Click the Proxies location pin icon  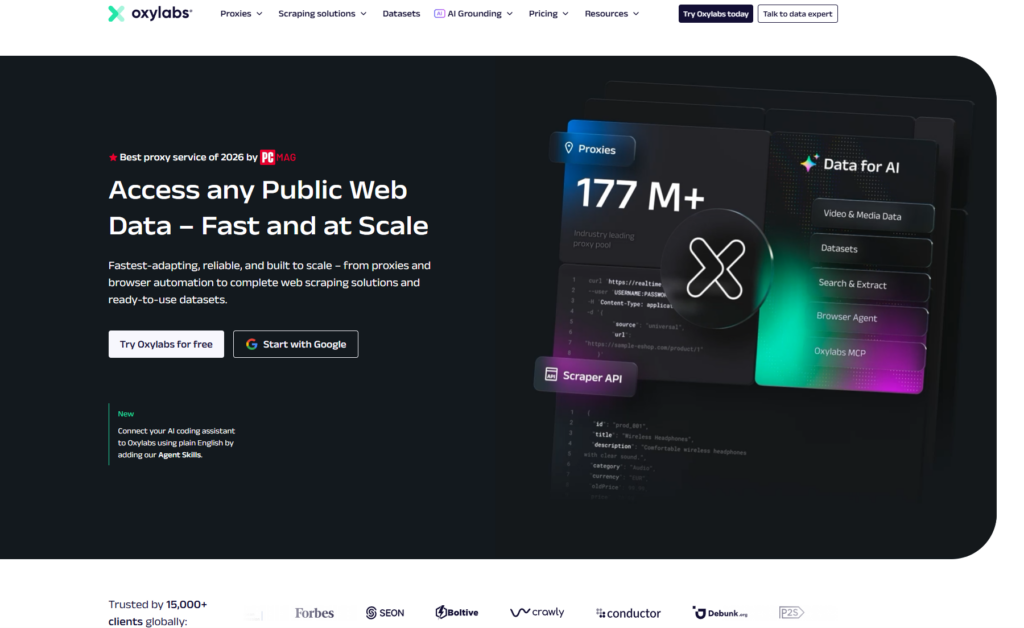[569, 148]
